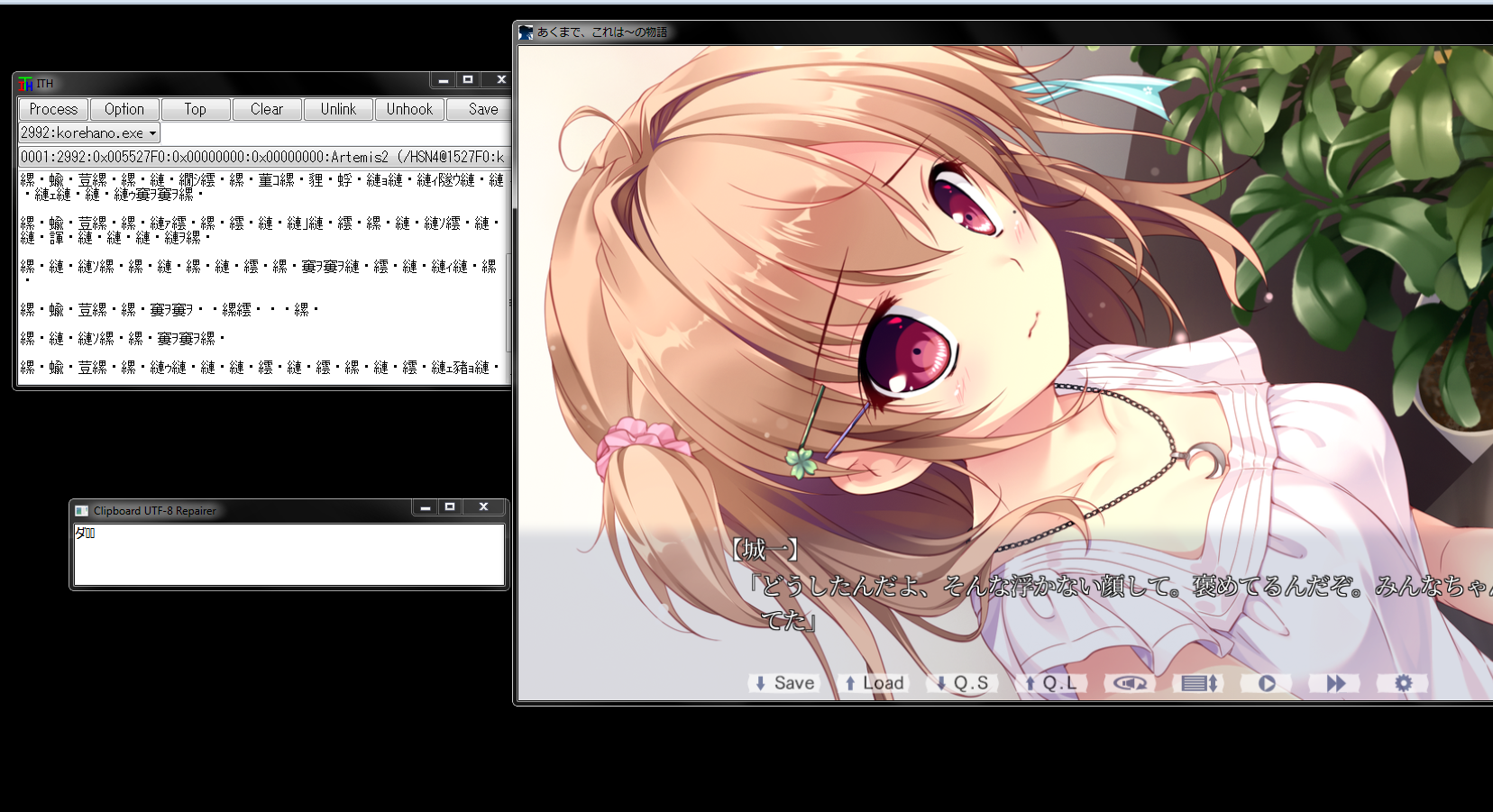The height and width of the screenshot is (812, 1493).
Task: Click the Top button in ITH
Action: point(196,109)
